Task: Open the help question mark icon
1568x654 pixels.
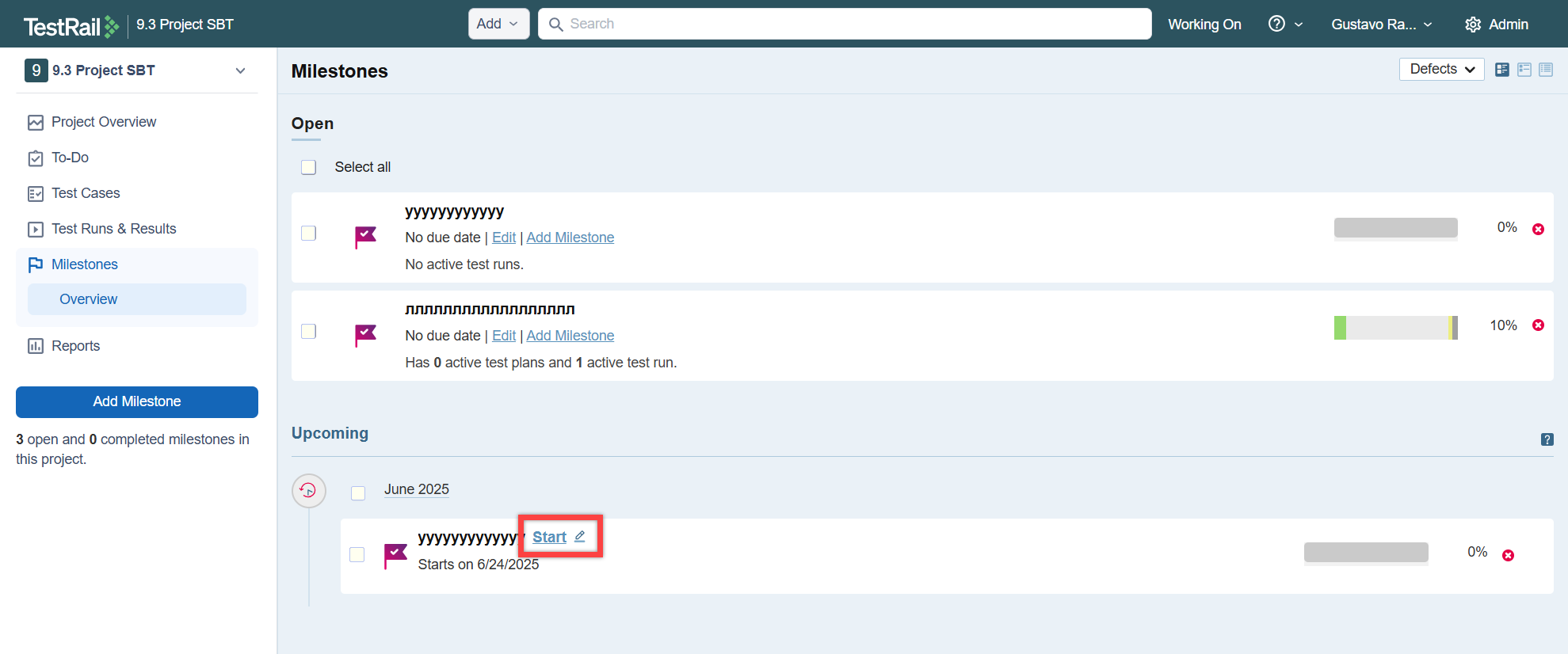Action: [x=1276, y=24]
